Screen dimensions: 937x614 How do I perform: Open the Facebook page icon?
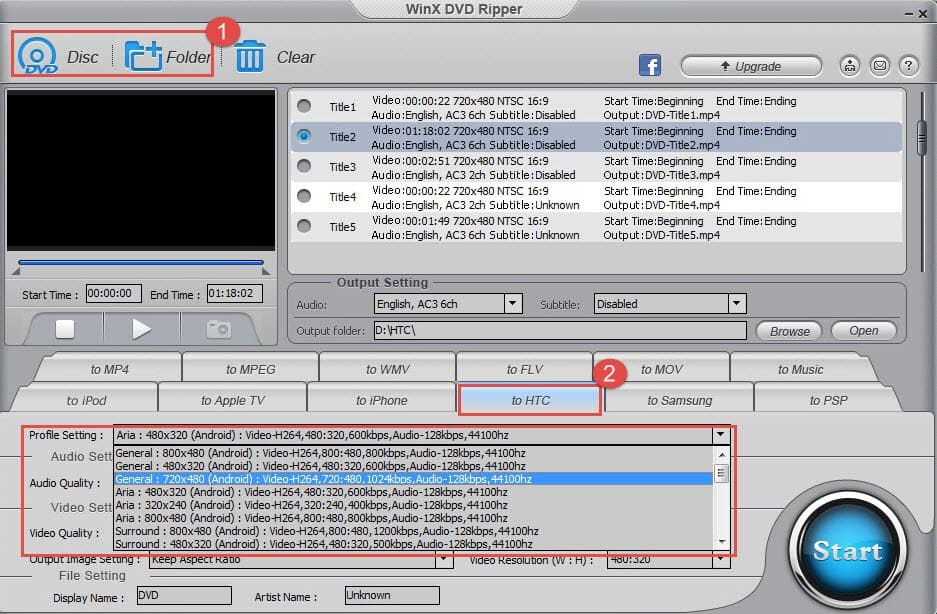(x=650, y=65)
